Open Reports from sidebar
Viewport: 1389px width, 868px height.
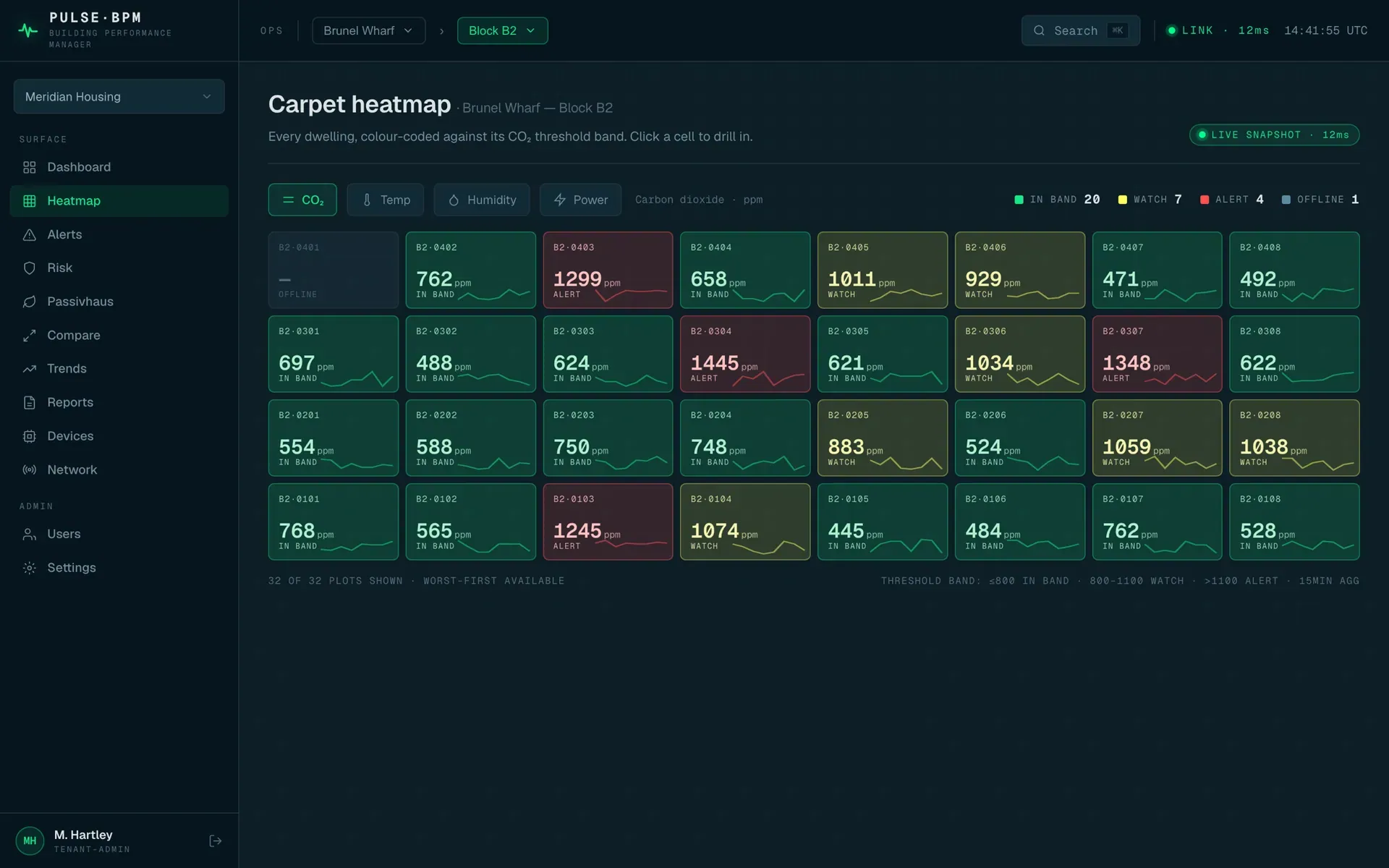pos(119,402)
